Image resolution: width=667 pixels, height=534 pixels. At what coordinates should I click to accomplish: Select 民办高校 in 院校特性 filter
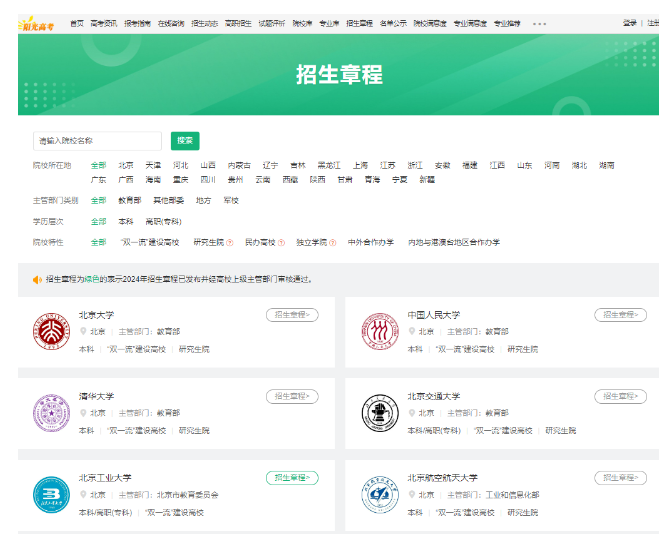pos(260,243)
